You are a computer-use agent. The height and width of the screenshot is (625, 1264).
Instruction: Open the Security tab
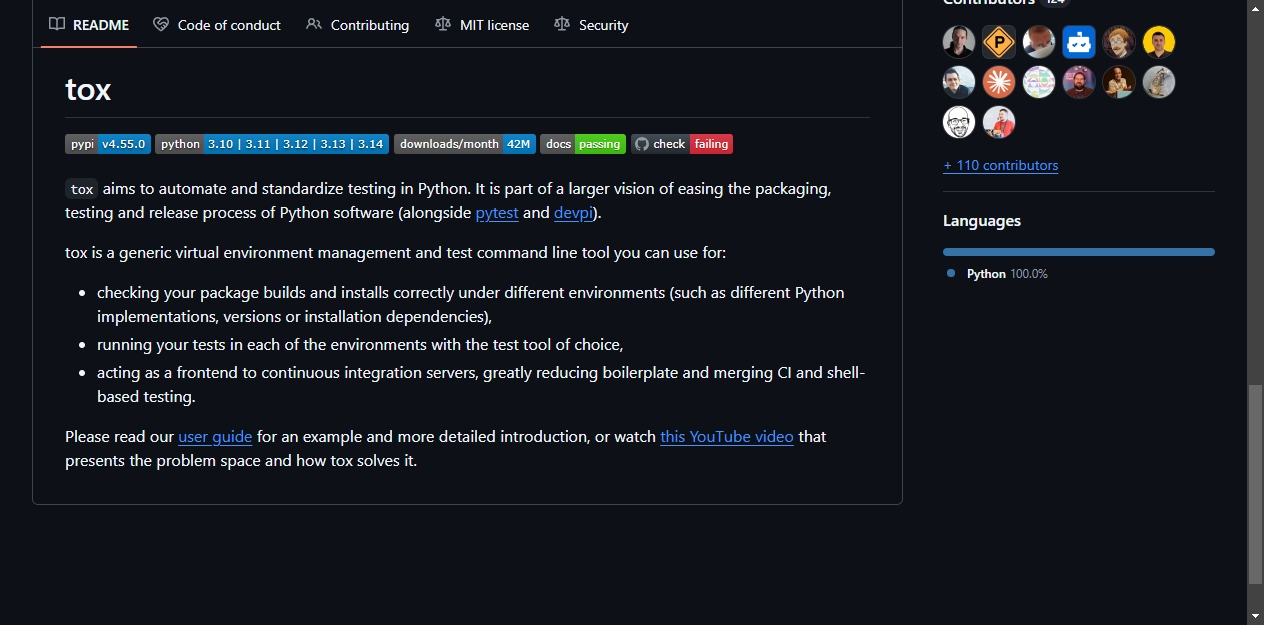pyautogui.click(x=591, y=25)
